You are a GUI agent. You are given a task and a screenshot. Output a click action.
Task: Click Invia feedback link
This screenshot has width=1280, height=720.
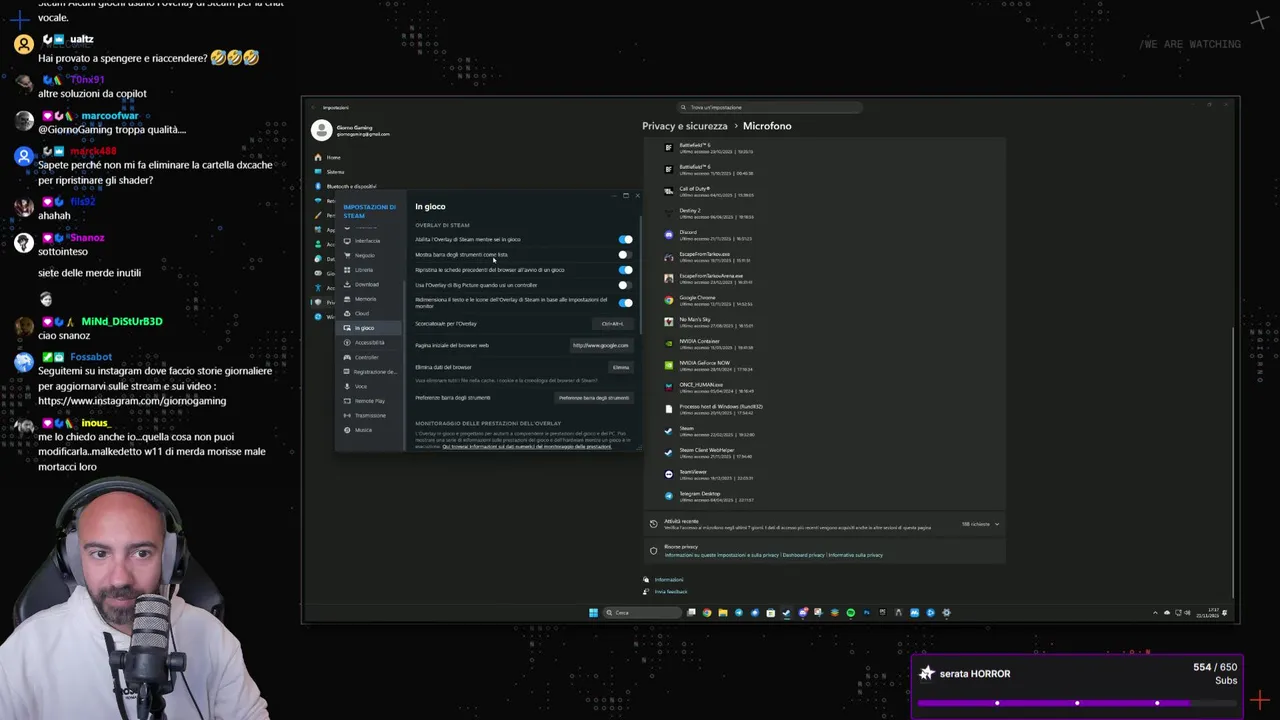(671, 592)
